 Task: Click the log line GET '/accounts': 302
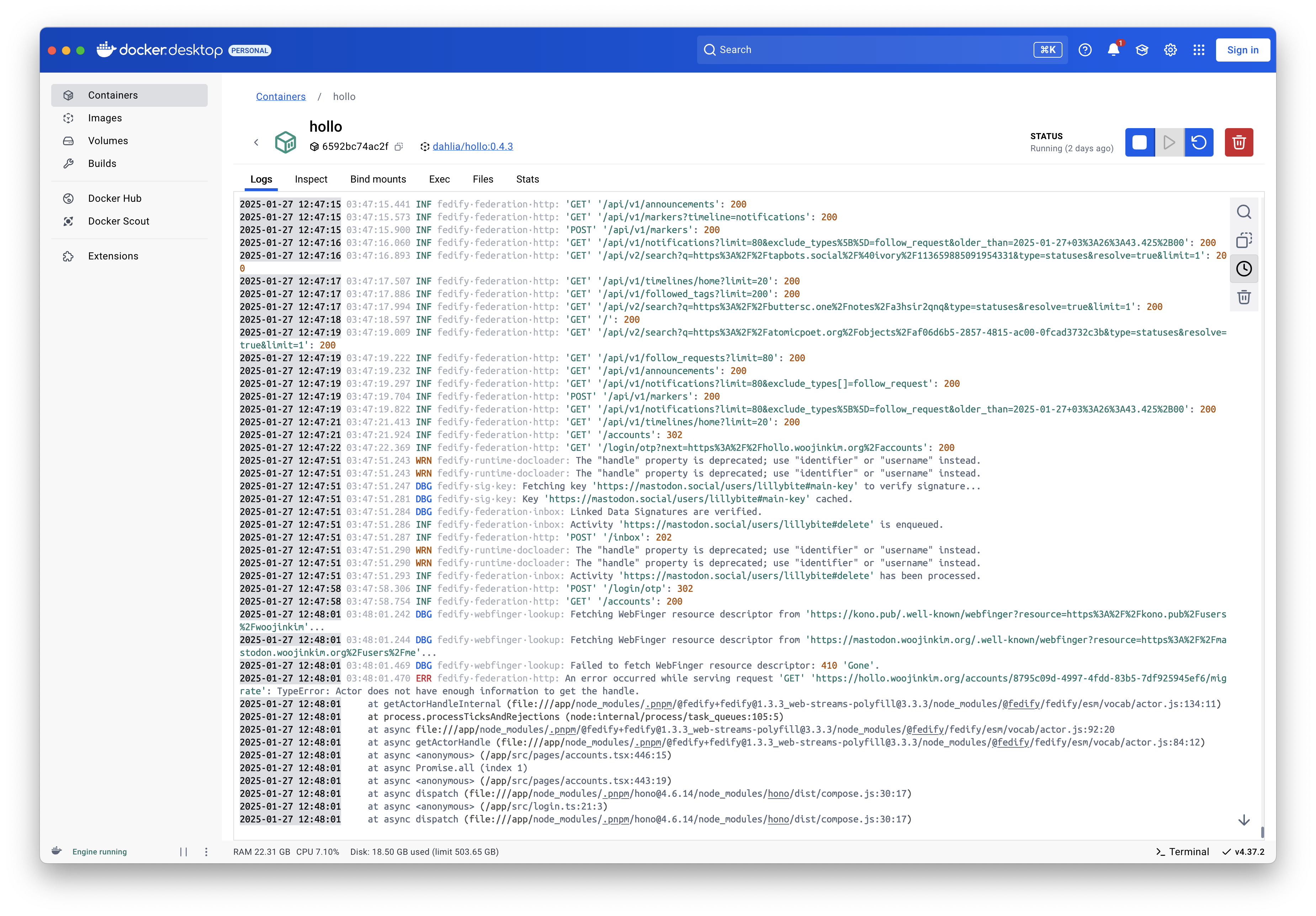click(461, 435)
